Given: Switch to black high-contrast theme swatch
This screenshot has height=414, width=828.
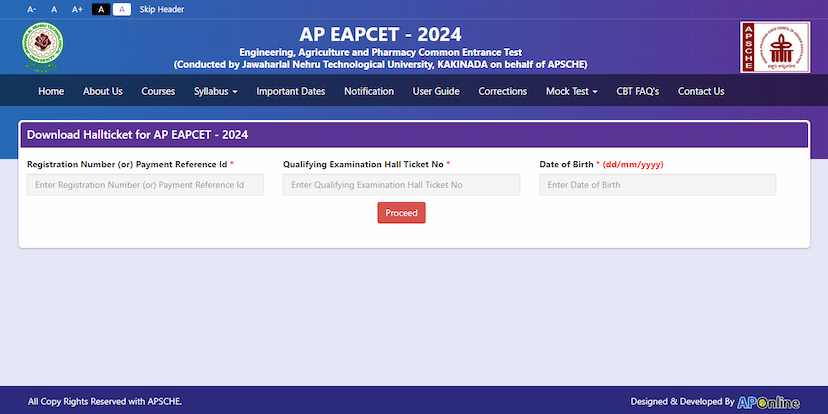Looking at the screenshot, I should tap(101, 10).
